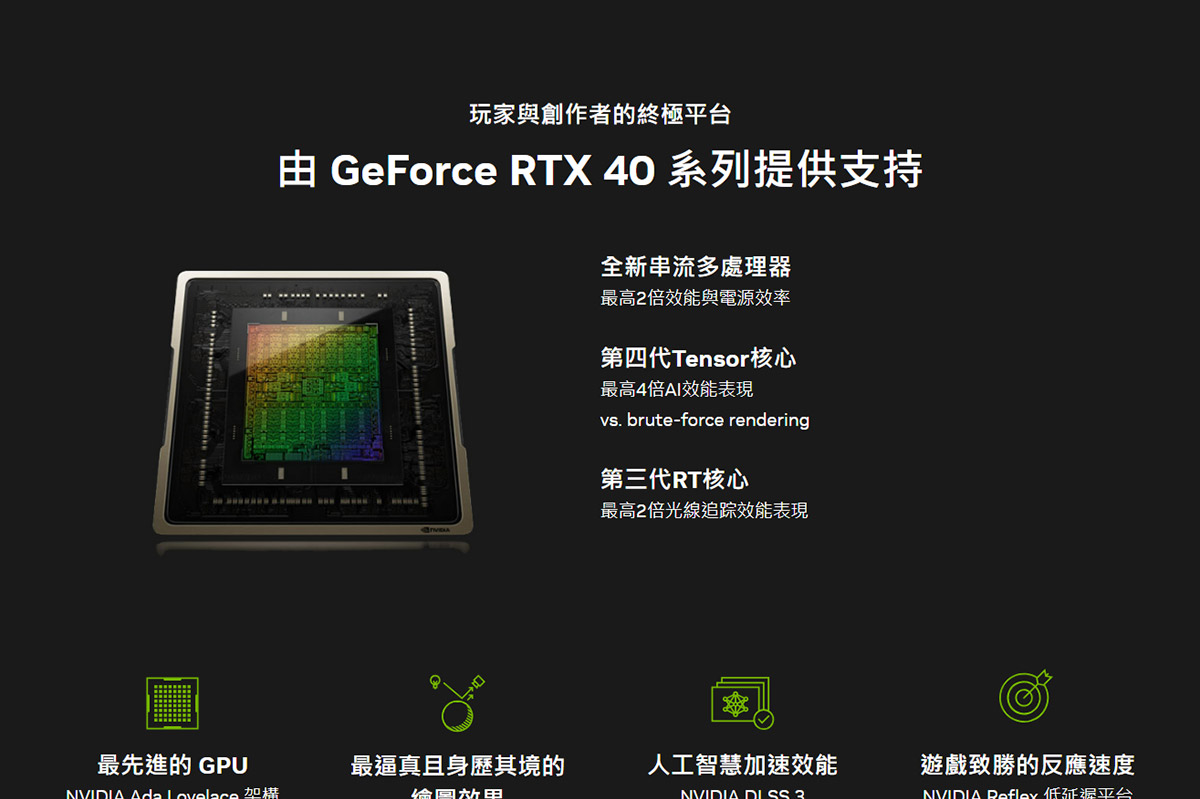Screen dimensions: 1200x799
Task: Open the 最先進的 GPU feature title
Action: coord(172,766)
